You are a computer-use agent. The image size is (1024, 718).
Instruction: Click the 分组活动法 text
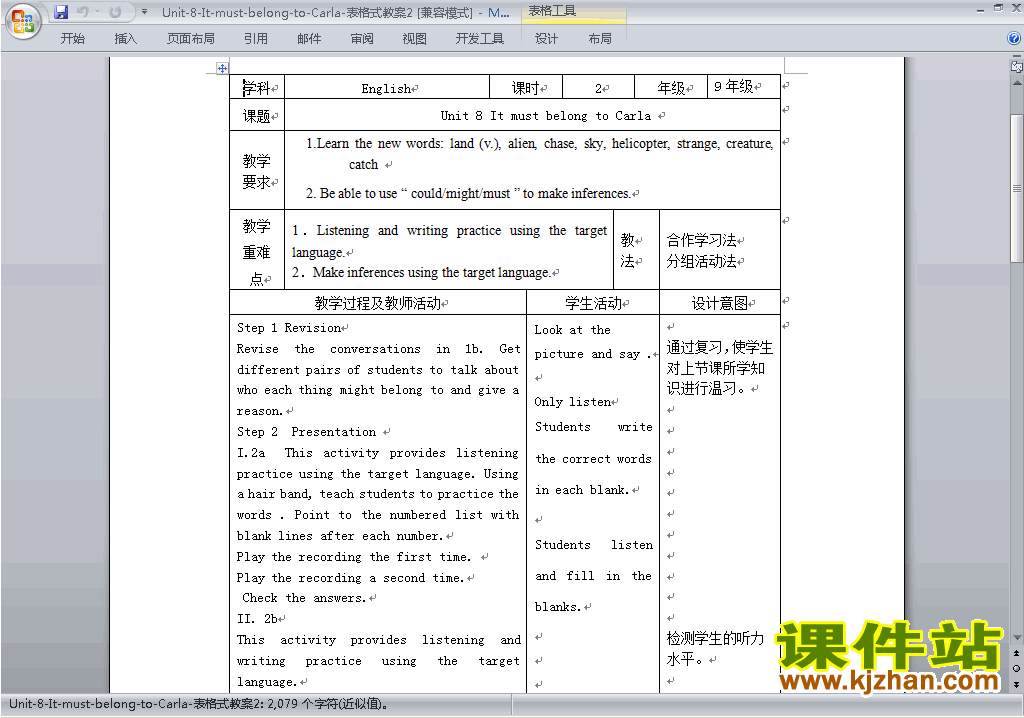pyautogui.click(x=702, y=261)
